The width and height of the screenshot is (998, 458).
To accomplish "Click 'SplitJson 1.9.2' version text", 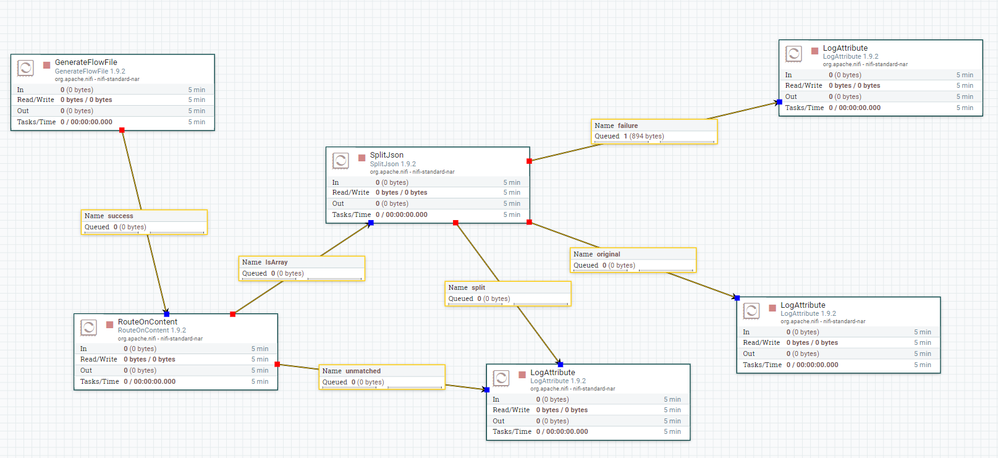I will 393,164.
